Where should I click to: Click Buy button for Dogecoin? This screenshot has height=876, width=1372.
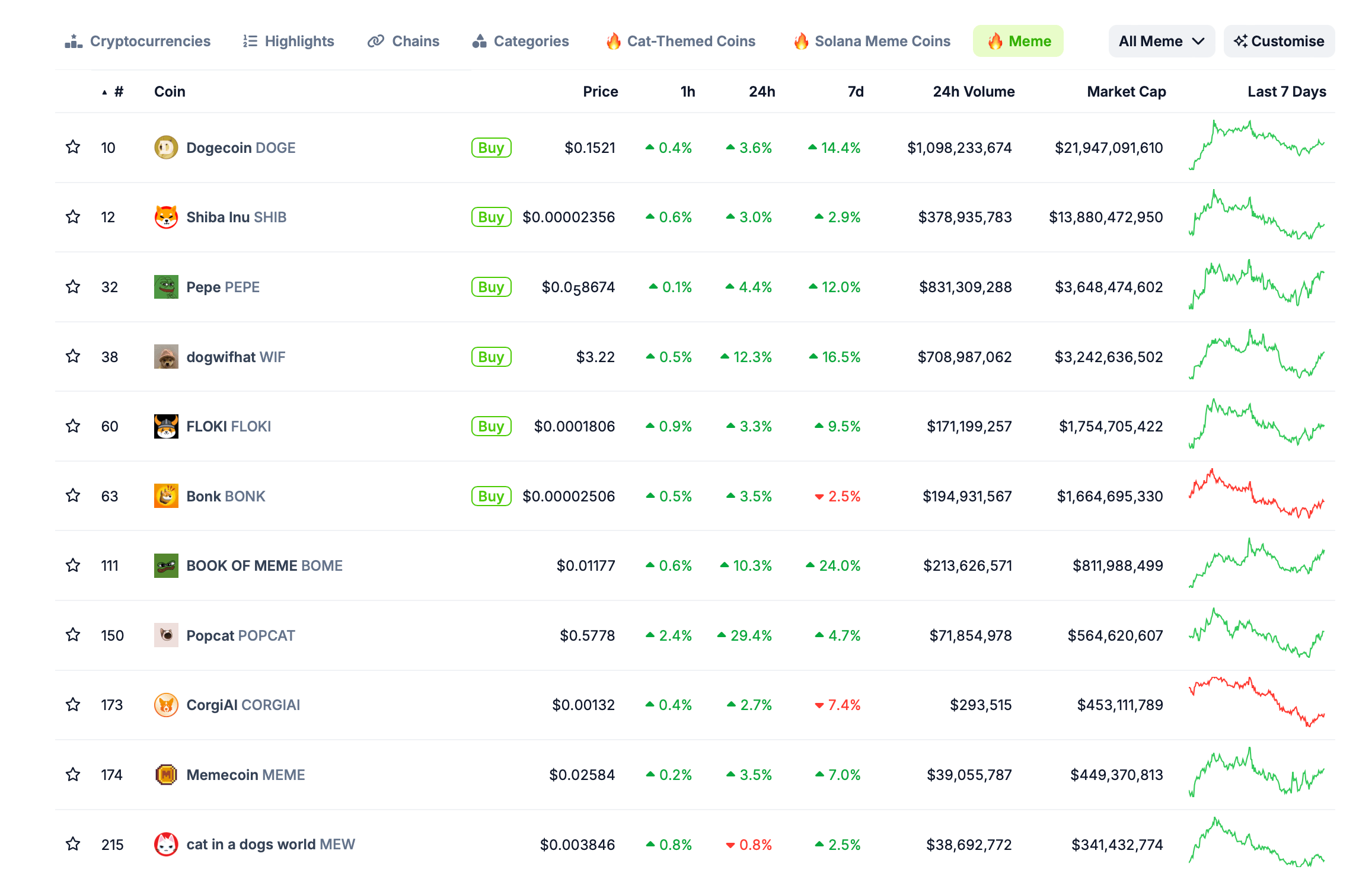point(492,148)
